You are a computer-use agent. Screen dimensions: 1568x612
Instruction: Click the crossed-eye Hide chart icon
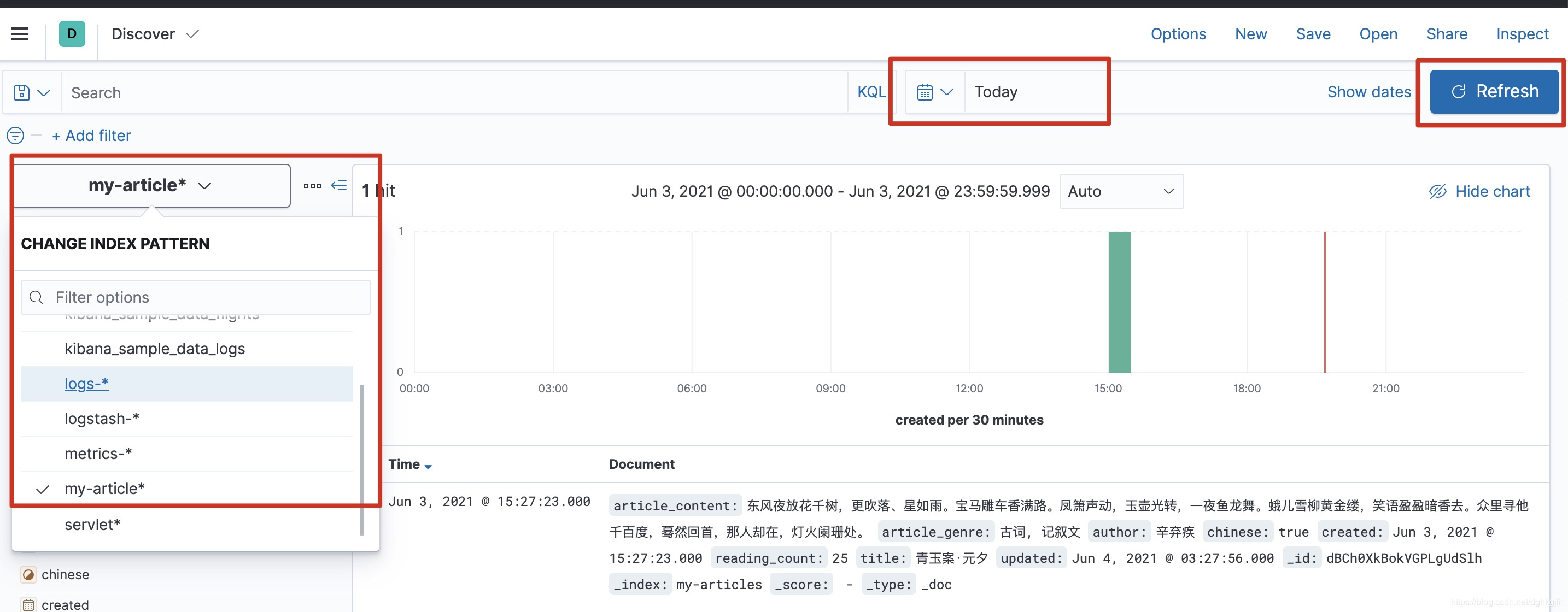1437,191
